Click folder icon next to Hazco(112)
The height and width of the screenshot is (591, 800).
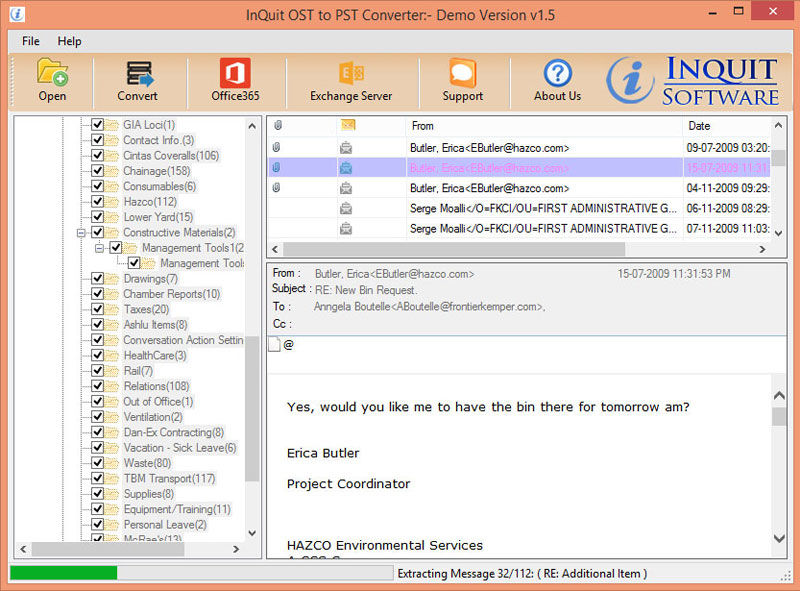point(112,202)
